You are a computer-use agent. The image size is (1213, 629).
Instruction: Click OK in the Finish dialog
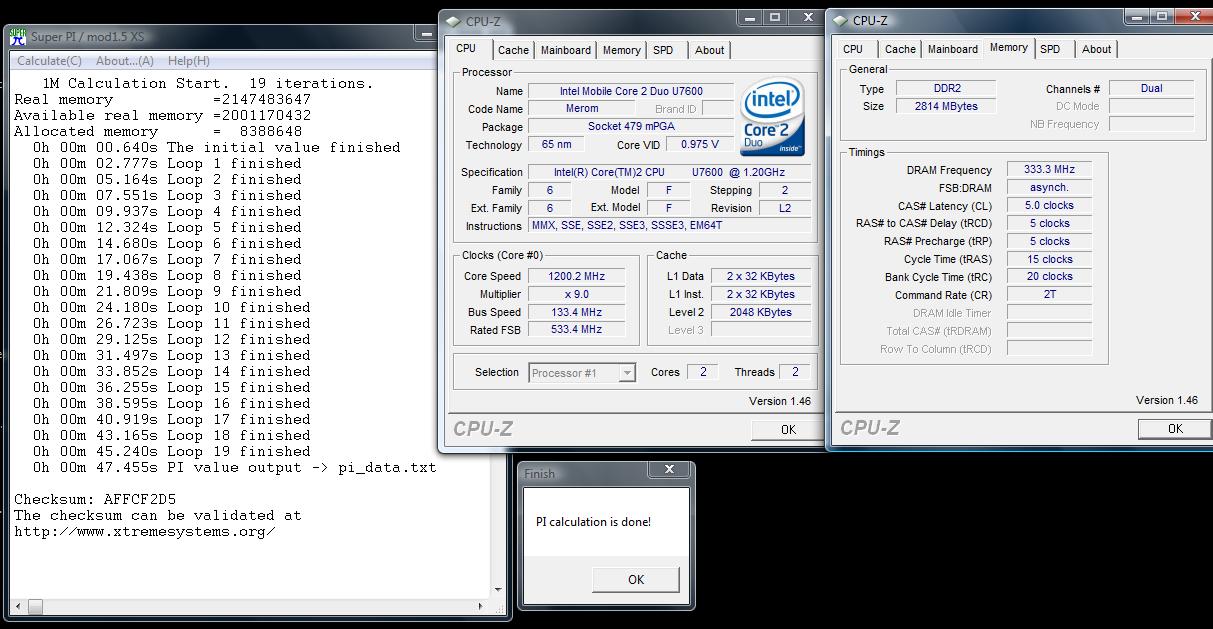pos(636,579)
